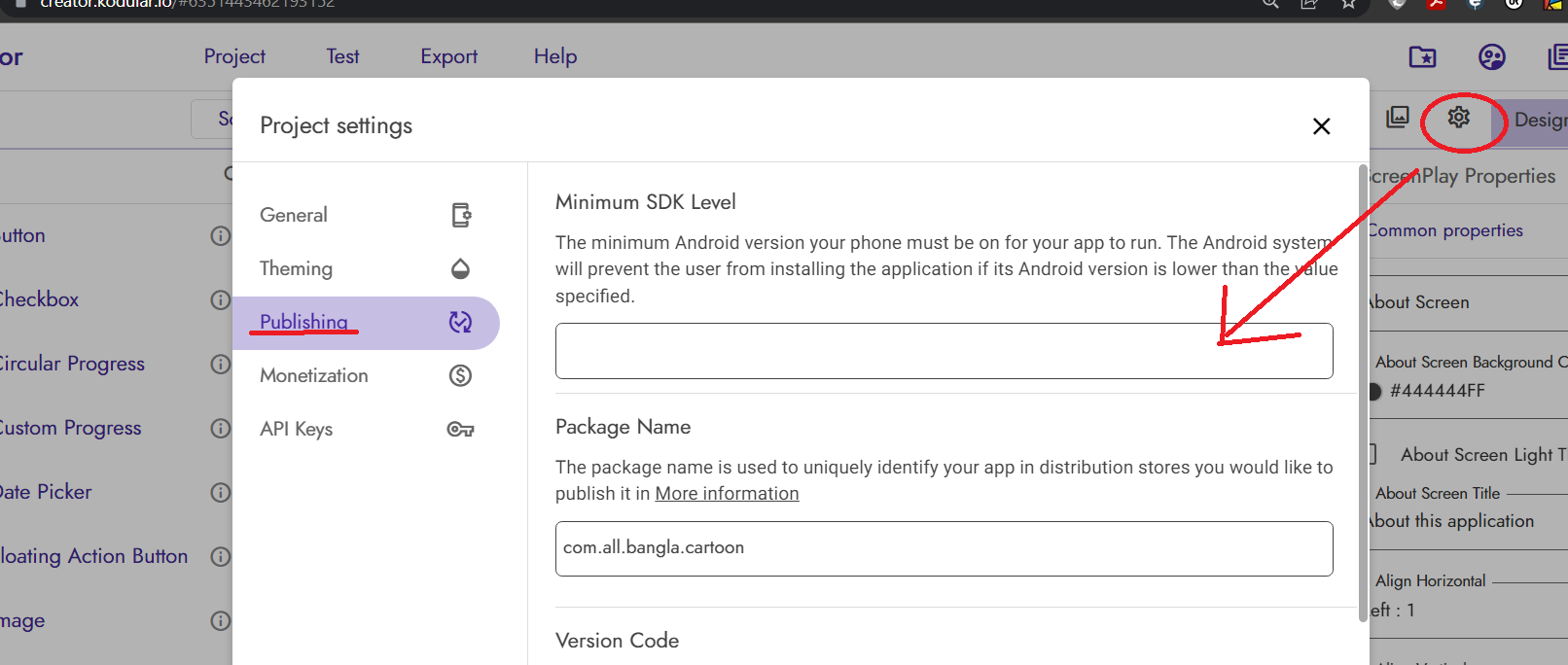Open the Minimum SDK Level dropdown
Screen dimensions: 1568x665
coord(944,351)
